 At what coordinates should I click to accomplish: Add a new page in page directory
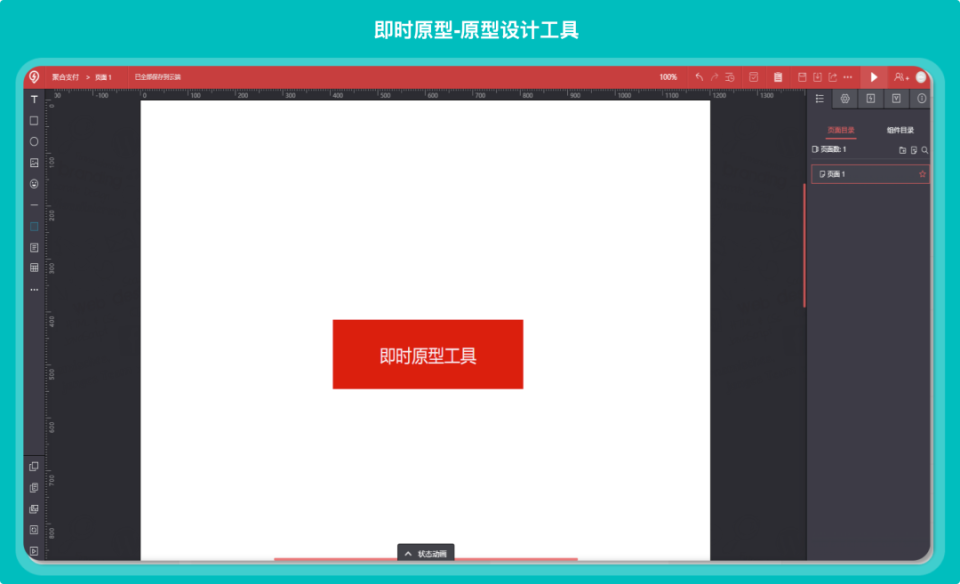pos(914,150)
